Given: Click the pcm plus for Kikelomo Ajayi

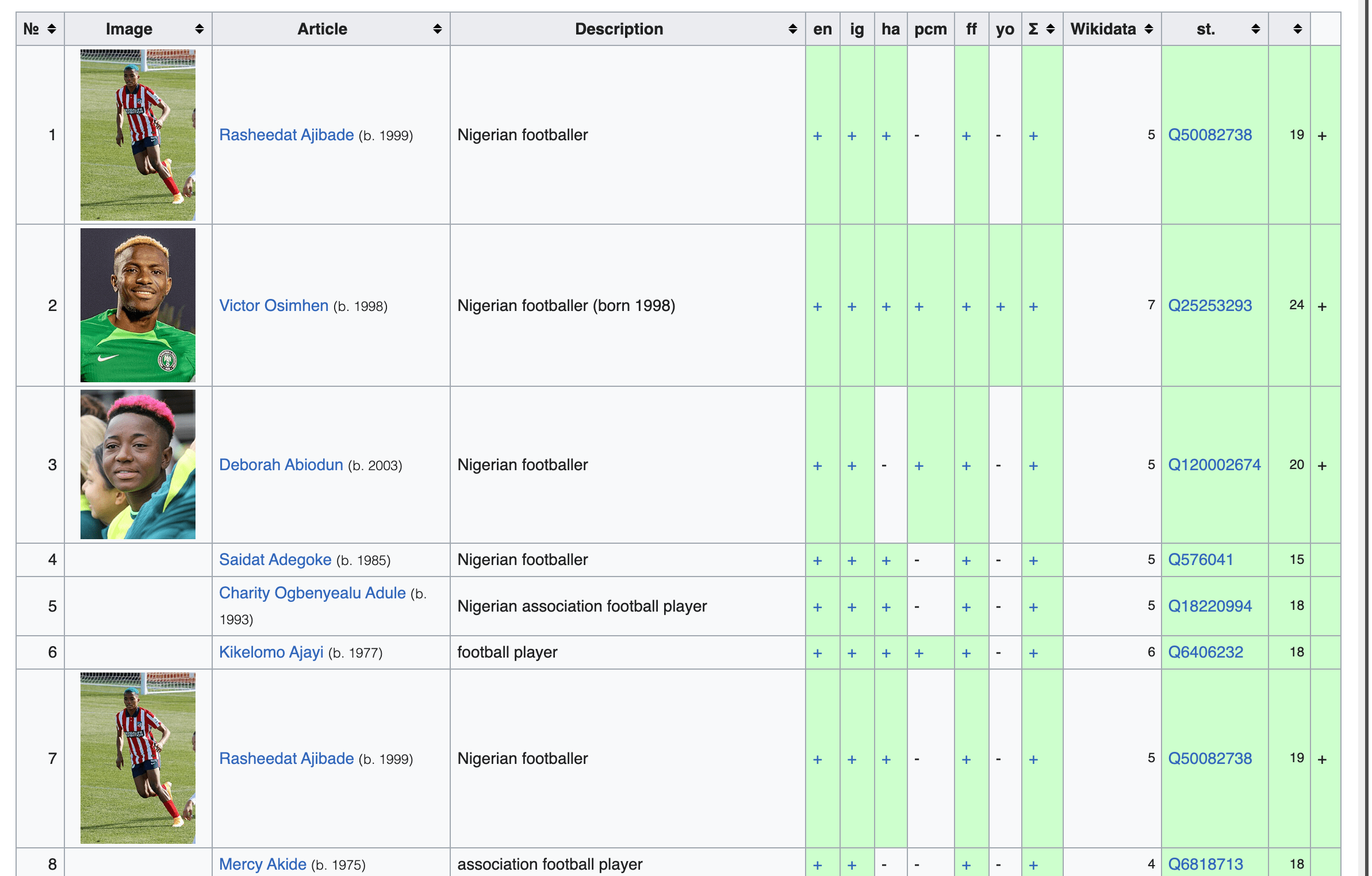Looking at the screenshot, I should (x=918, y=653).
